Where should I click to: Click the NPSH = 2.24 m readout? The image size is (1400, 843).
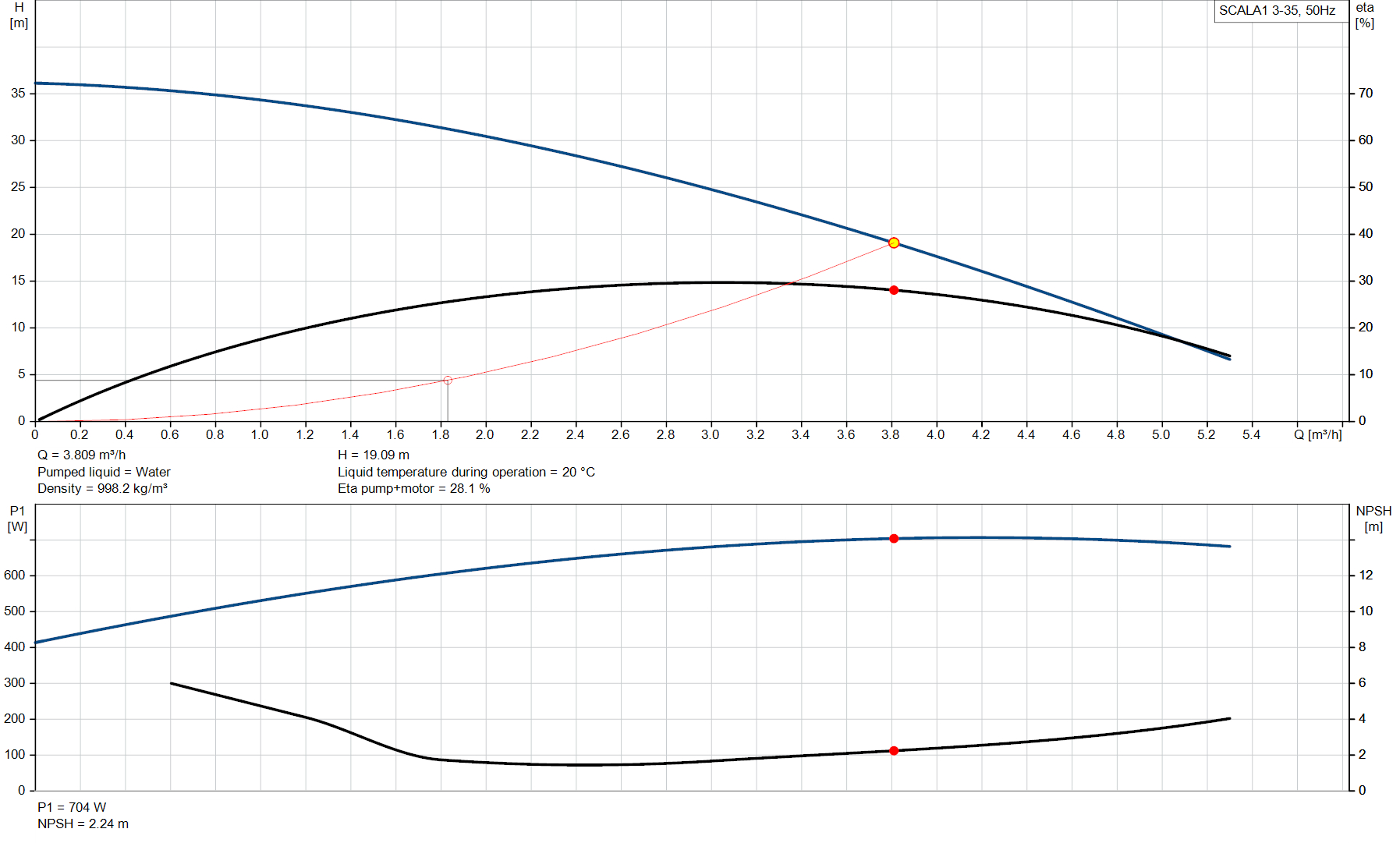pyautogui.click(x=83, y=824)
